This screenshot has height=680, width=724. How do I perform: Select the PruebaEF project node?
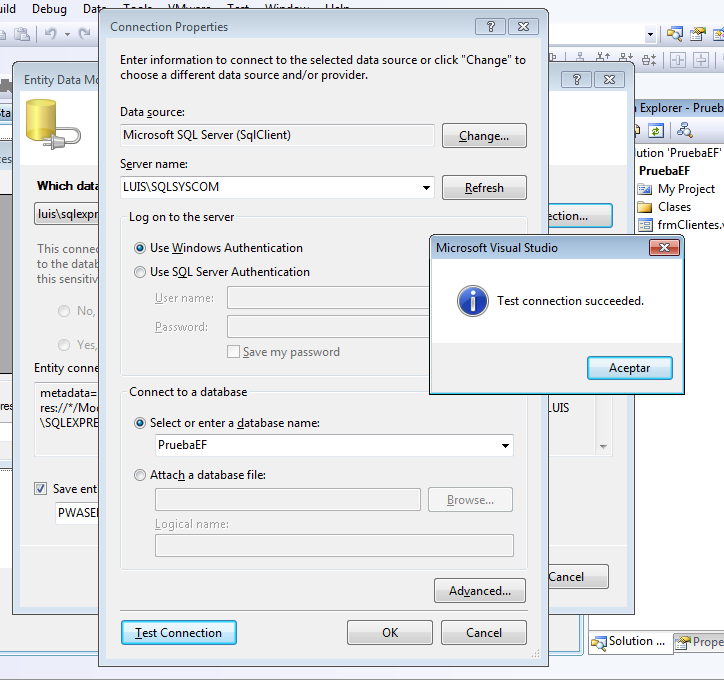[664, 171]
